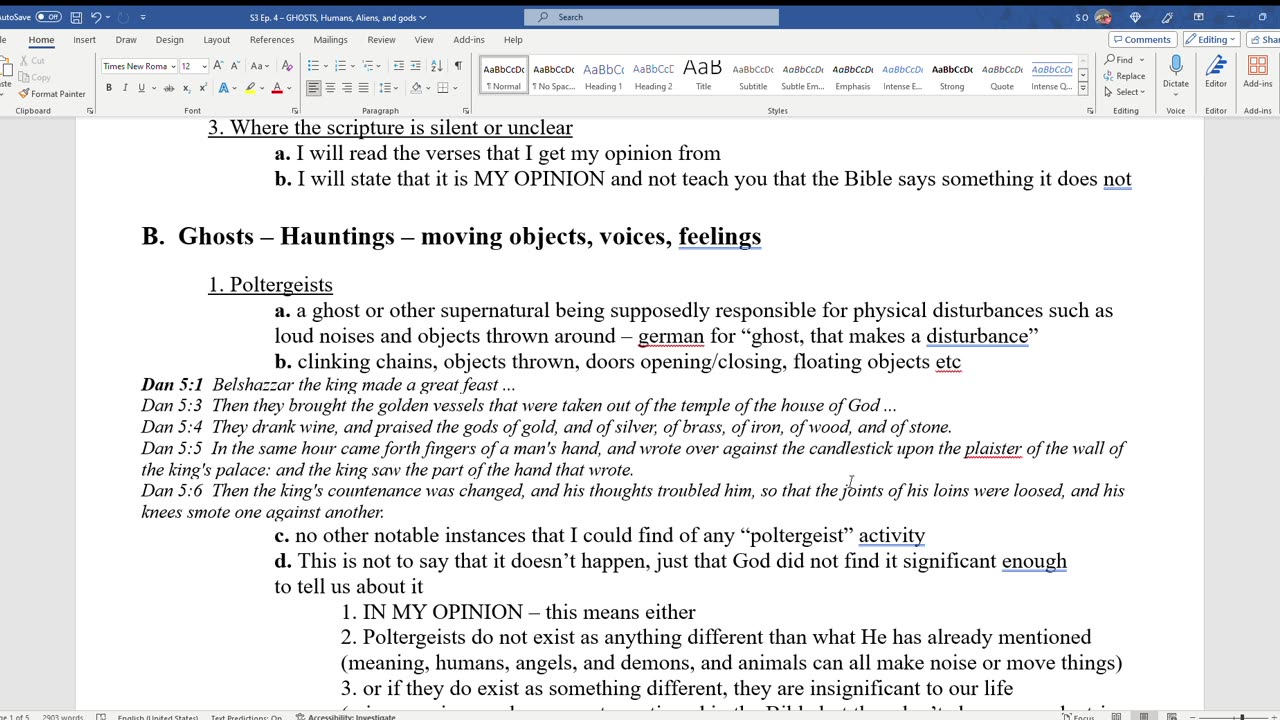Switch to the Insert tab
This screenshot has width=1280, height=720.
tap(84, 40)
